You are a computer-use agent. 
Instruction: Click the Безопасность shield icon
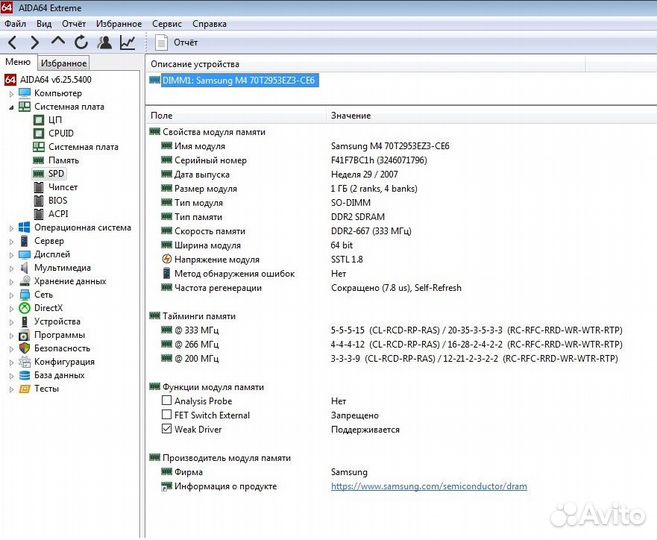[25, 348]
